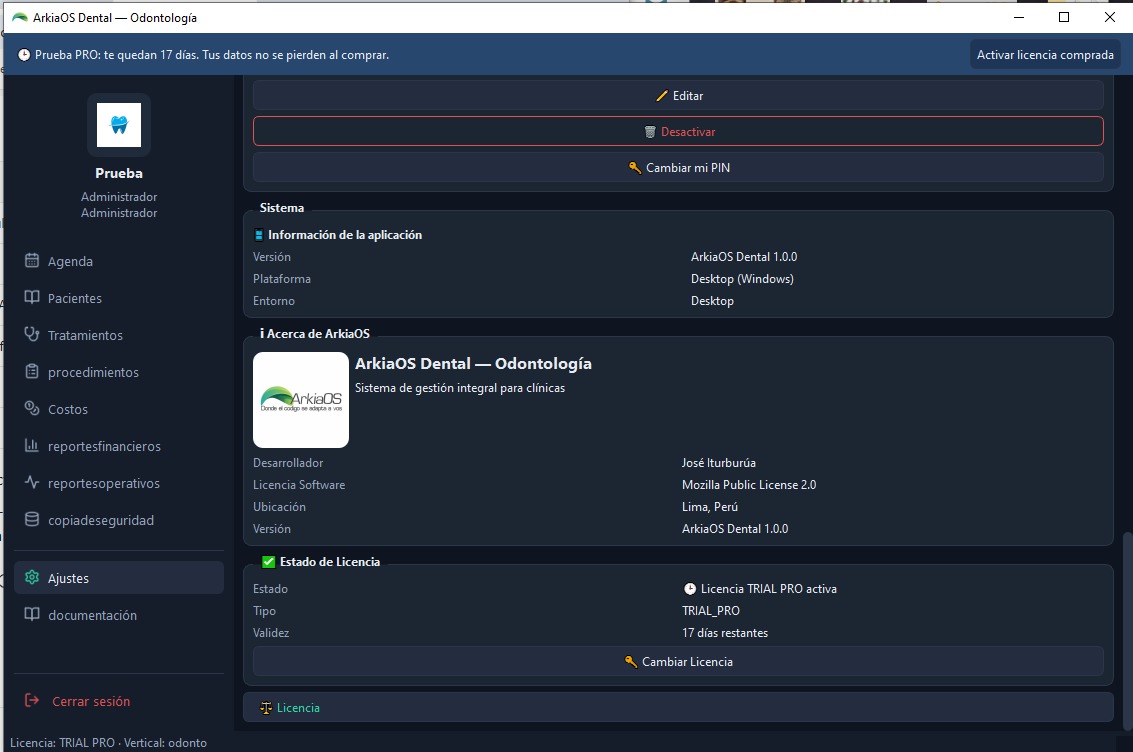Click the 'TRIAL_PRO' license type value

[x=711, y=611]
